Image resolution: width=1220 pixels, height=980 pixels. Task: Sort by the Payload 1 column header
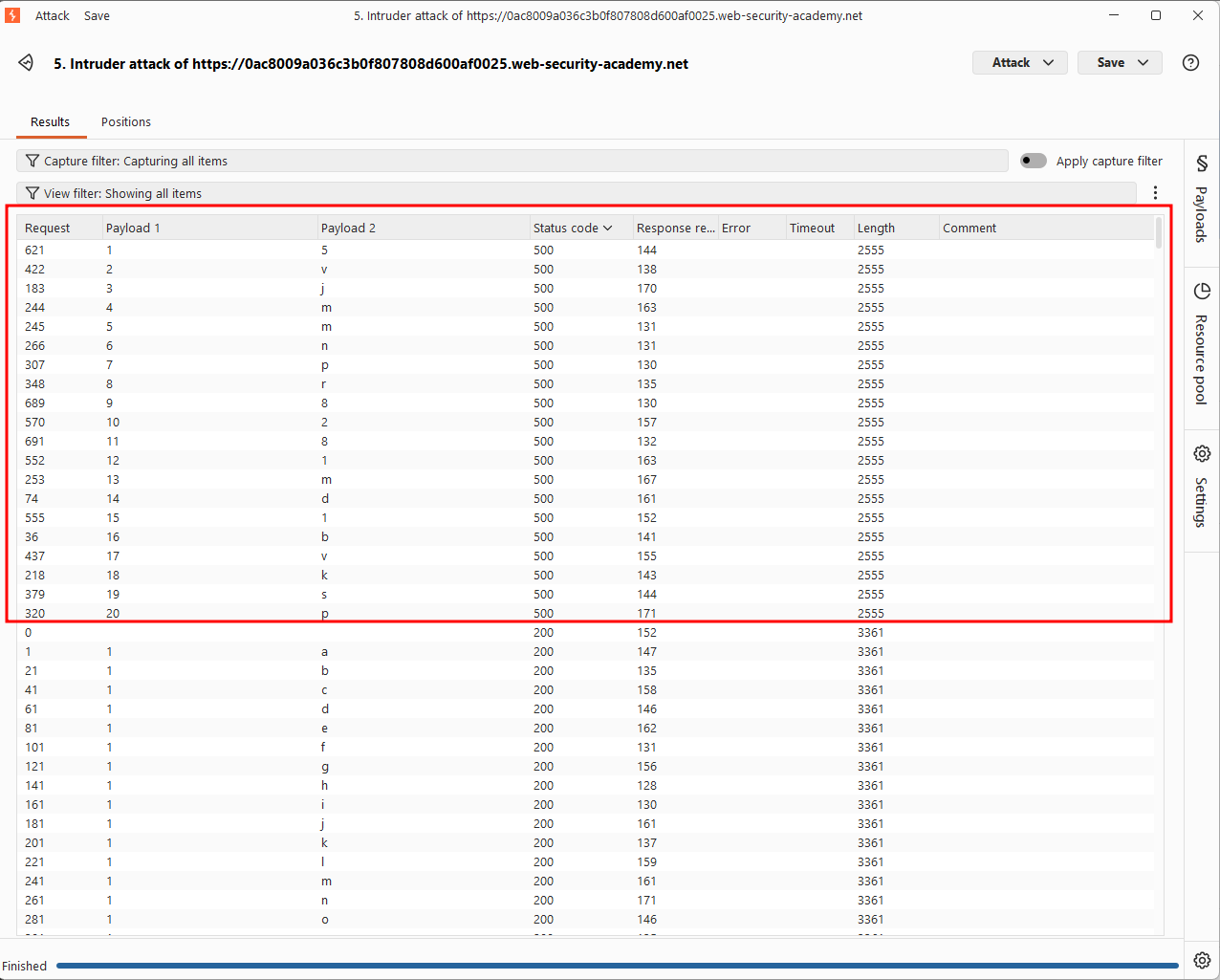pyautogui.click(x=209, y=228)
